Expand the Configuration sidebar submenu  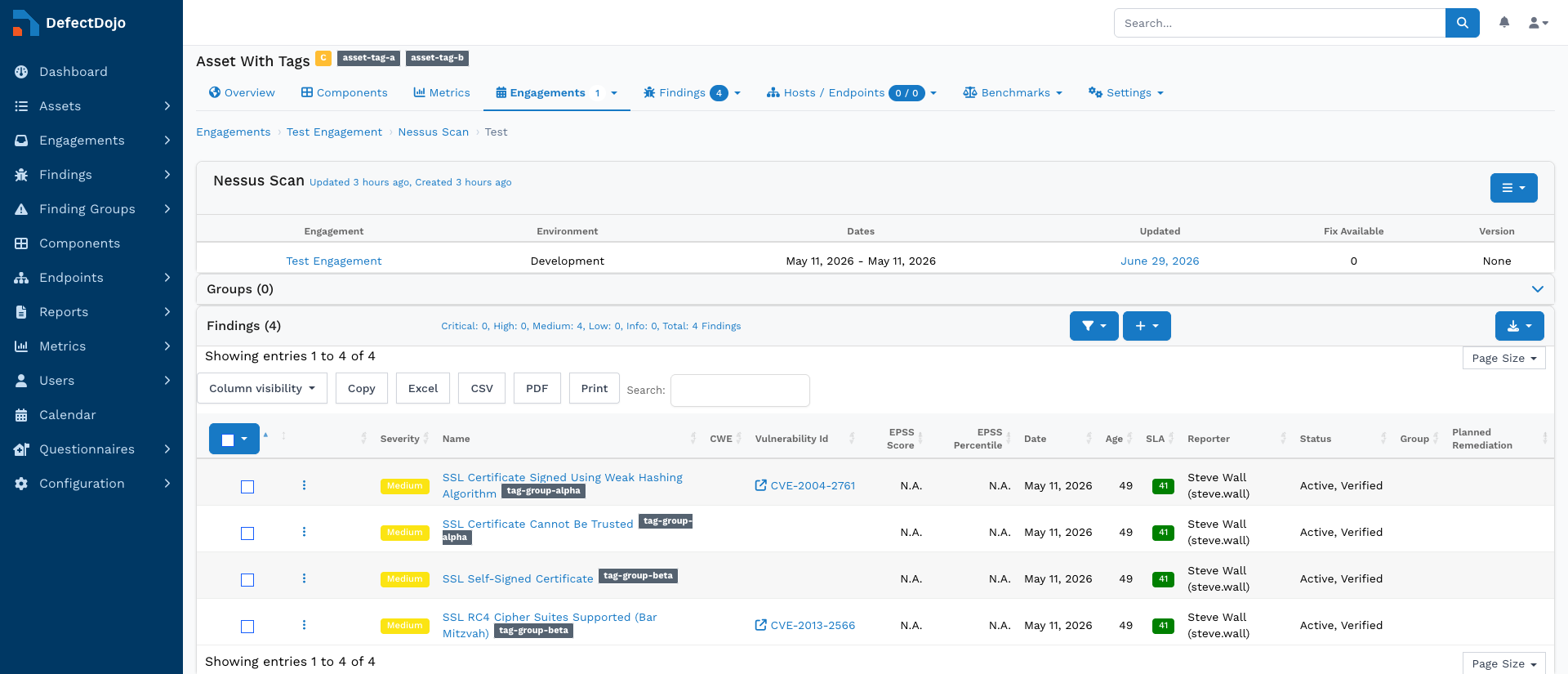pos(167,484)
